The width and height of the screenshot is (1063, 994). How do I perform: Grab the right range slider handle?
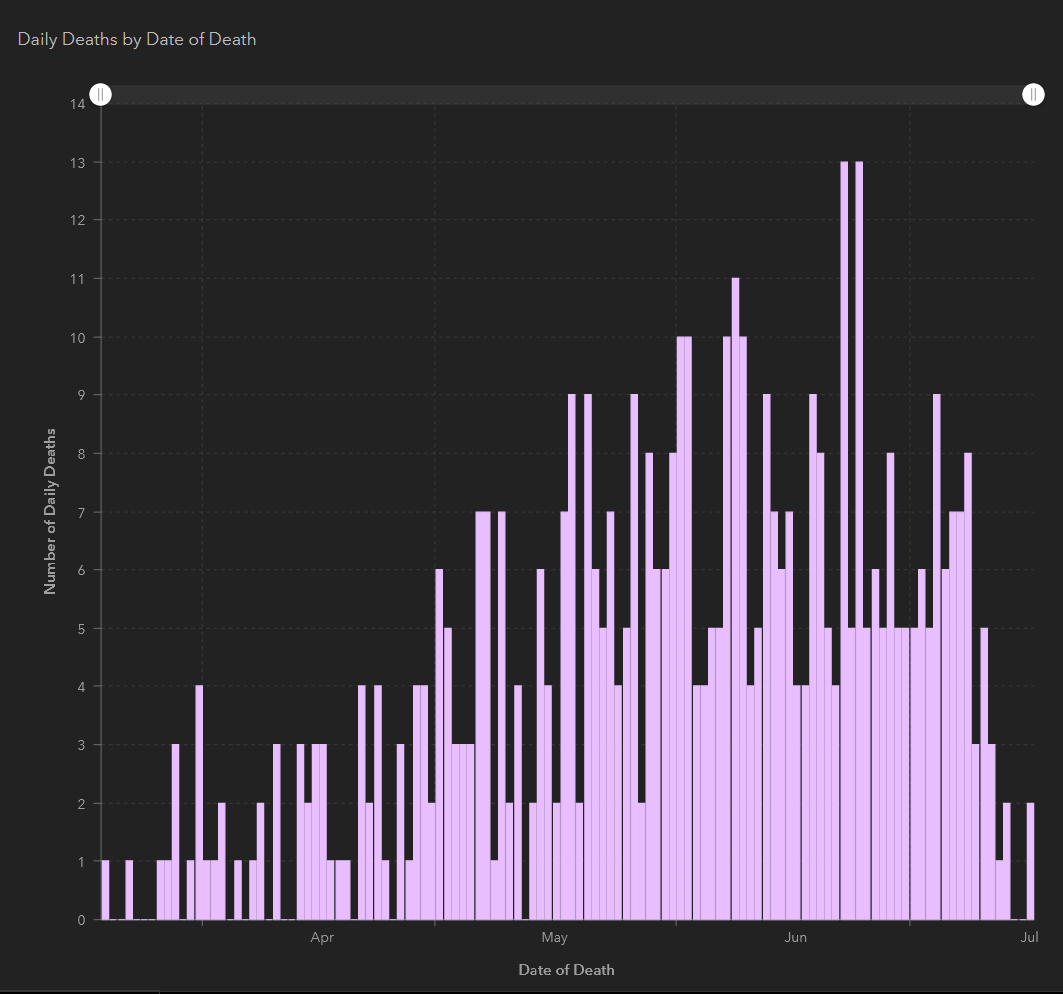click(1033, 94)
